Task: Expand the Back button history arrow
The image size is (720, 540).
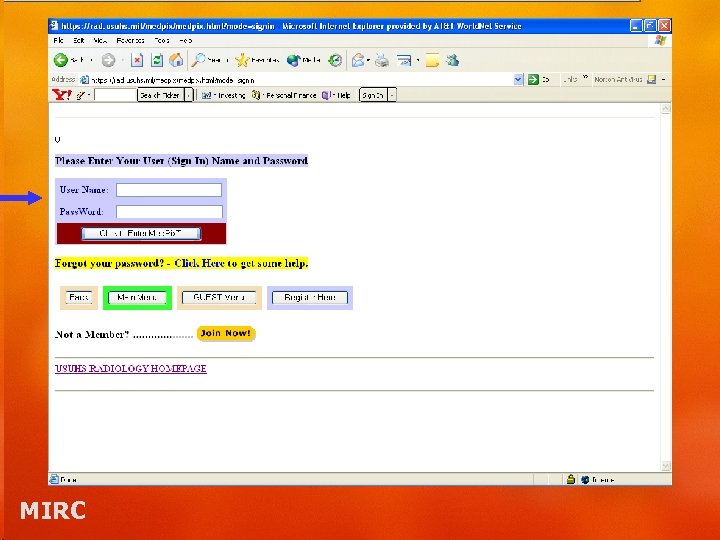Action: point(91,60)
